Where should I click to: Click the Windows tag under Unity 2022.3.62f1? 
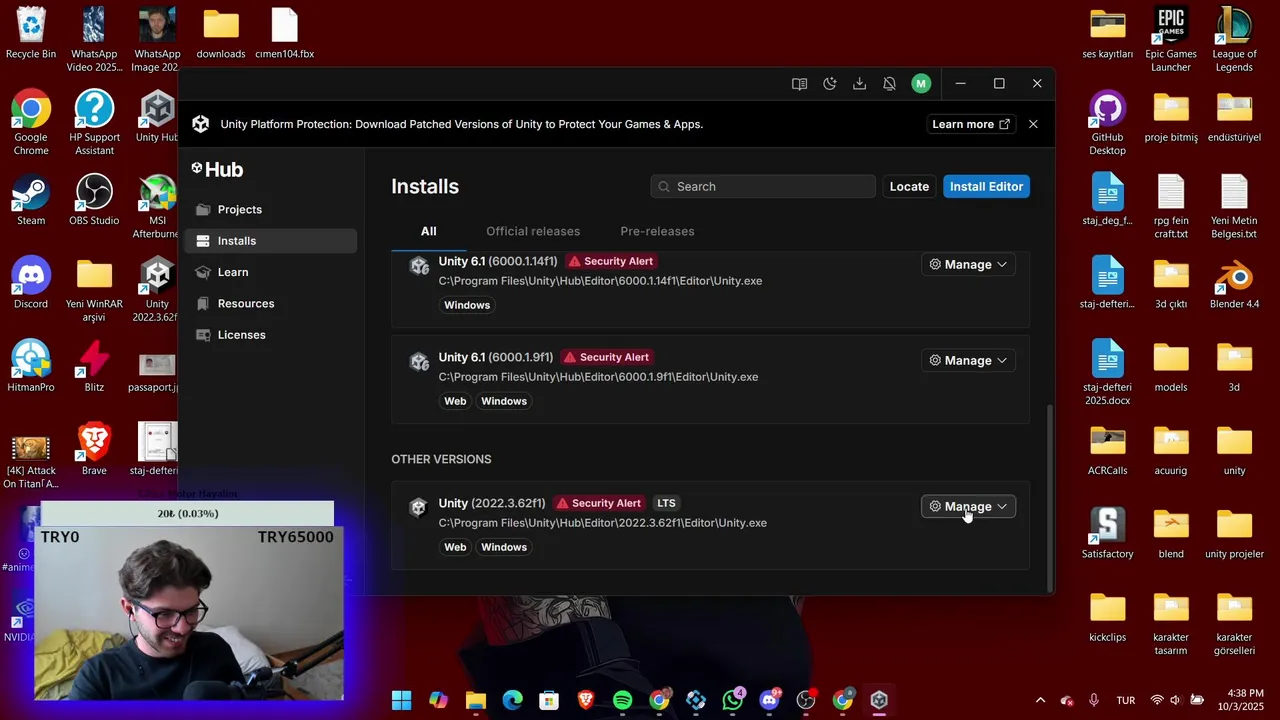pos(504,547)
